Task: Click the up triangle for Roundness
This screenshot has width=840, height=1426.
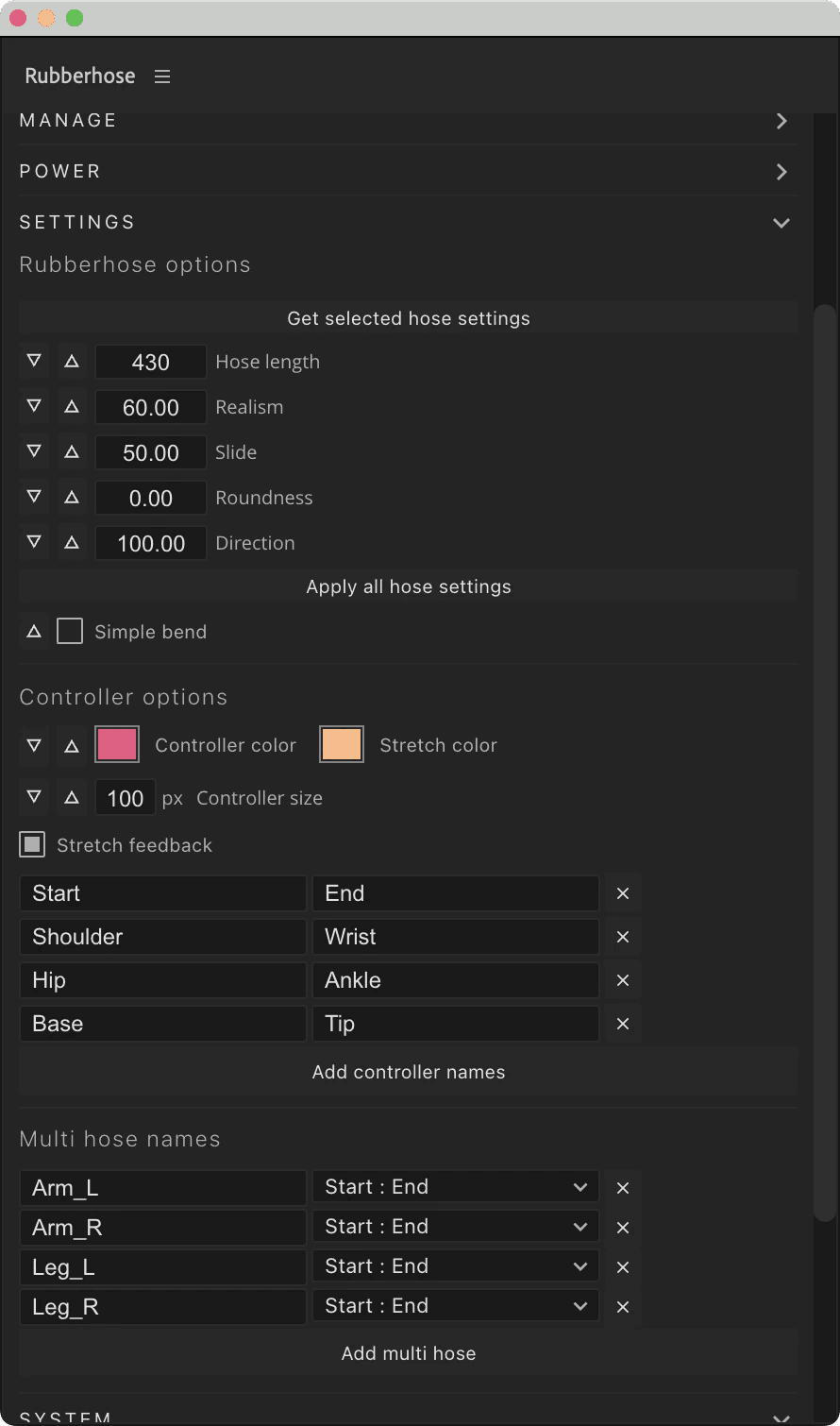Action: [72, 498]
